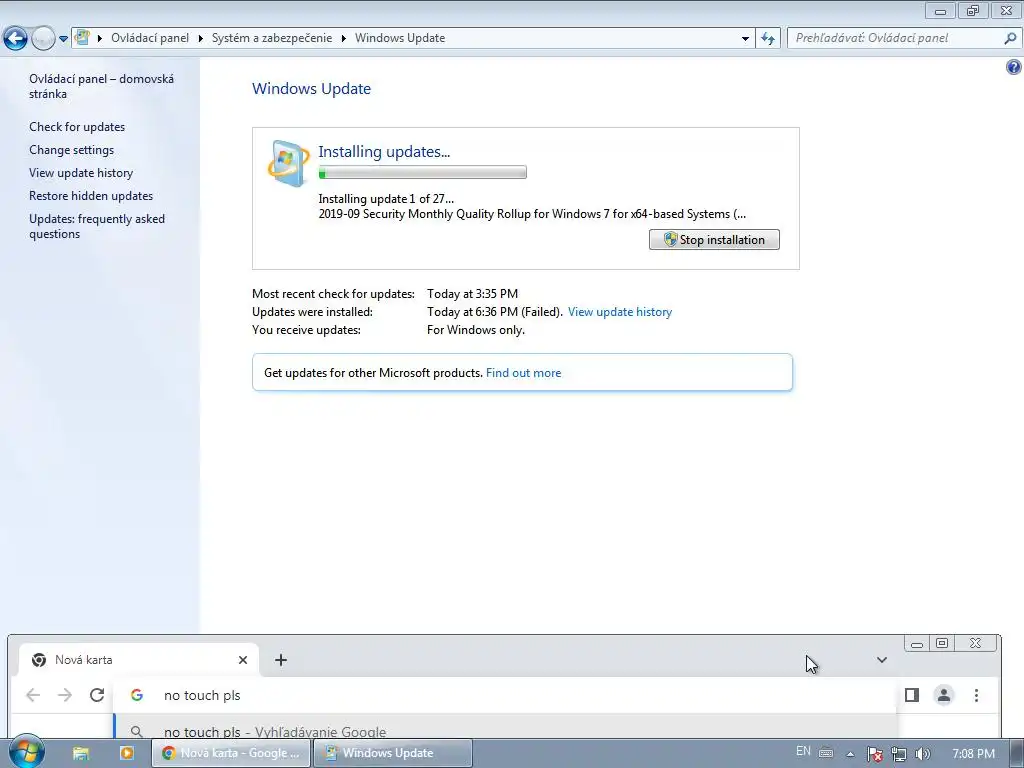Click the Windows Update shield icon
1024x768 pixels.
click(x=288, y=163)
